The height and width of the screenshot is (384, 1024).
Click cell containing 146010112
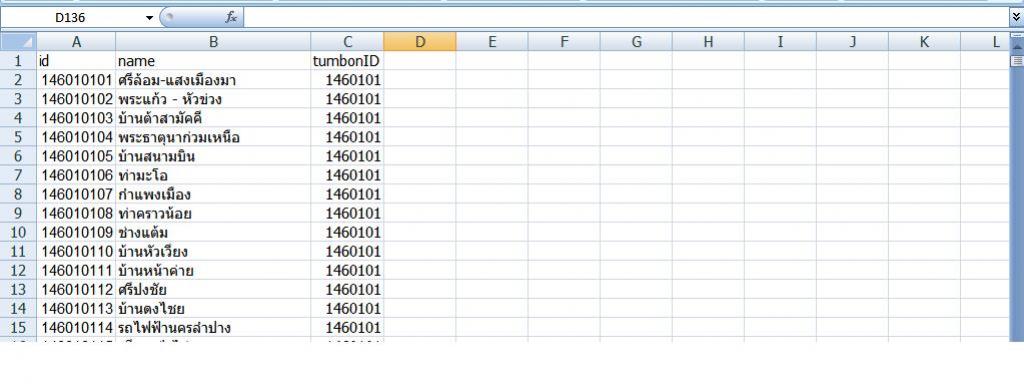[76, 289]
